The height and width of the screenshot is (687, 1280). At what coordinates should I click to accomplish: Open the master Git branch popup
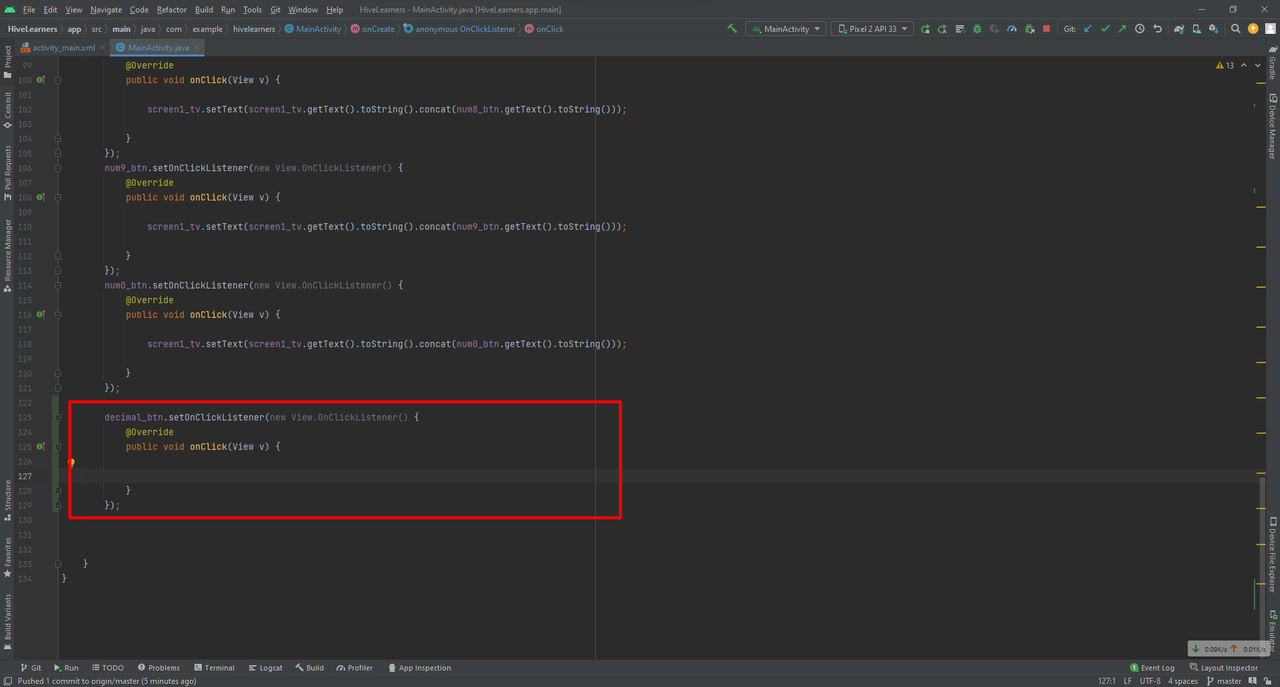pos(1223,681)
